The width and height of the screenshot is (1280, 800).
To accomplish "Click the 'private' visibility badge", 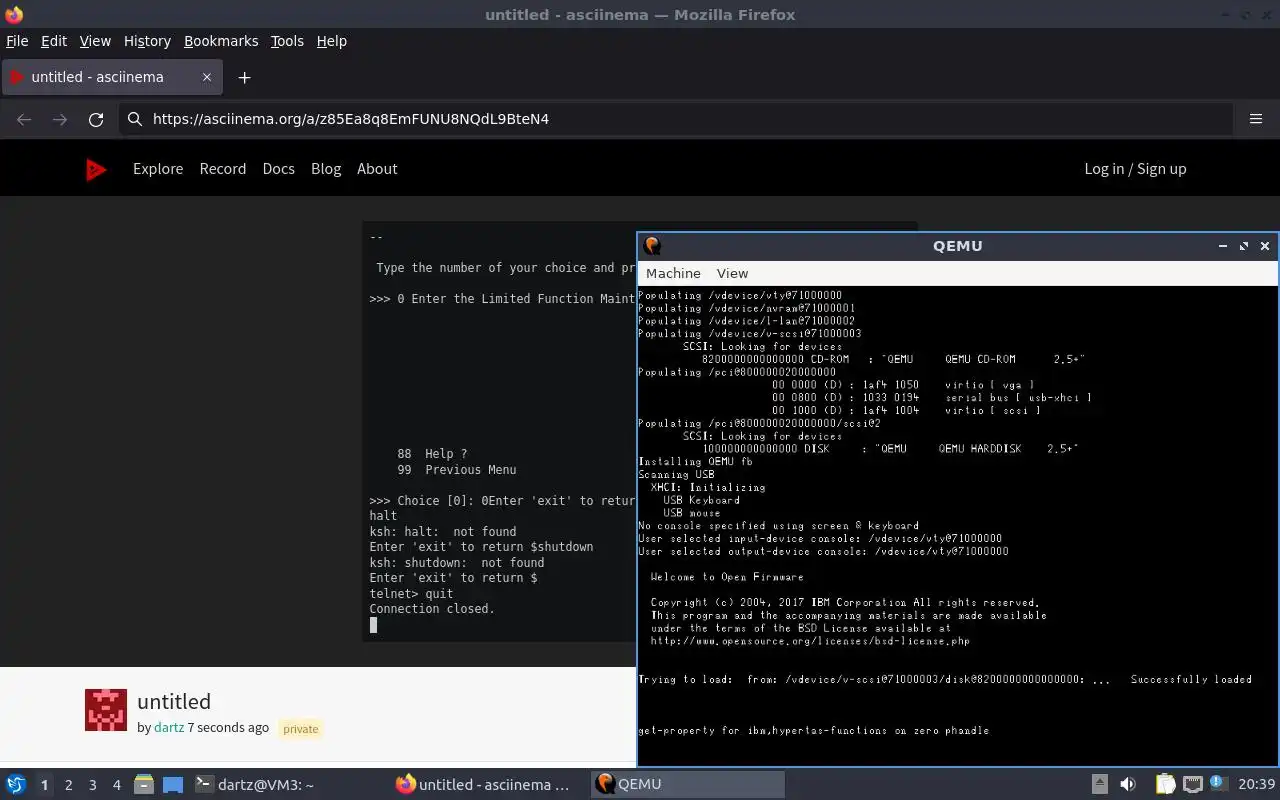I will 300,729.
